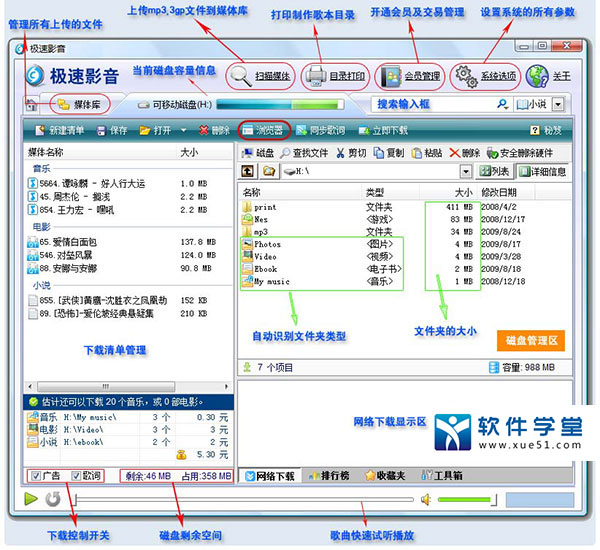Open the 秘技 help button
The height and width of the screenshot is (550, 600).
(546, 131)
